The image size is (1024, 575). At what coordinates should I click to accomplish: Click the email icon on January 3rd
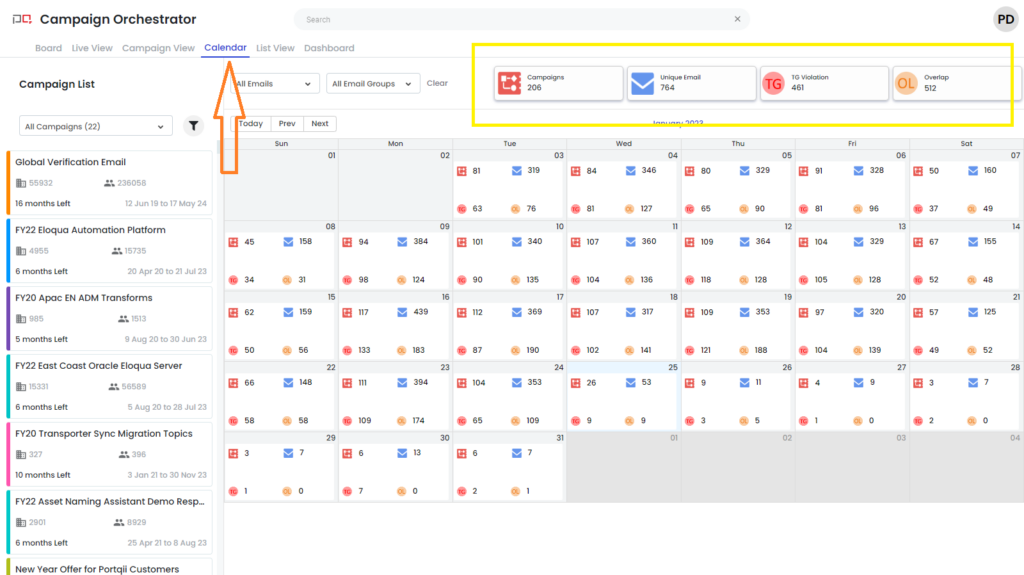tap(516, 171)
